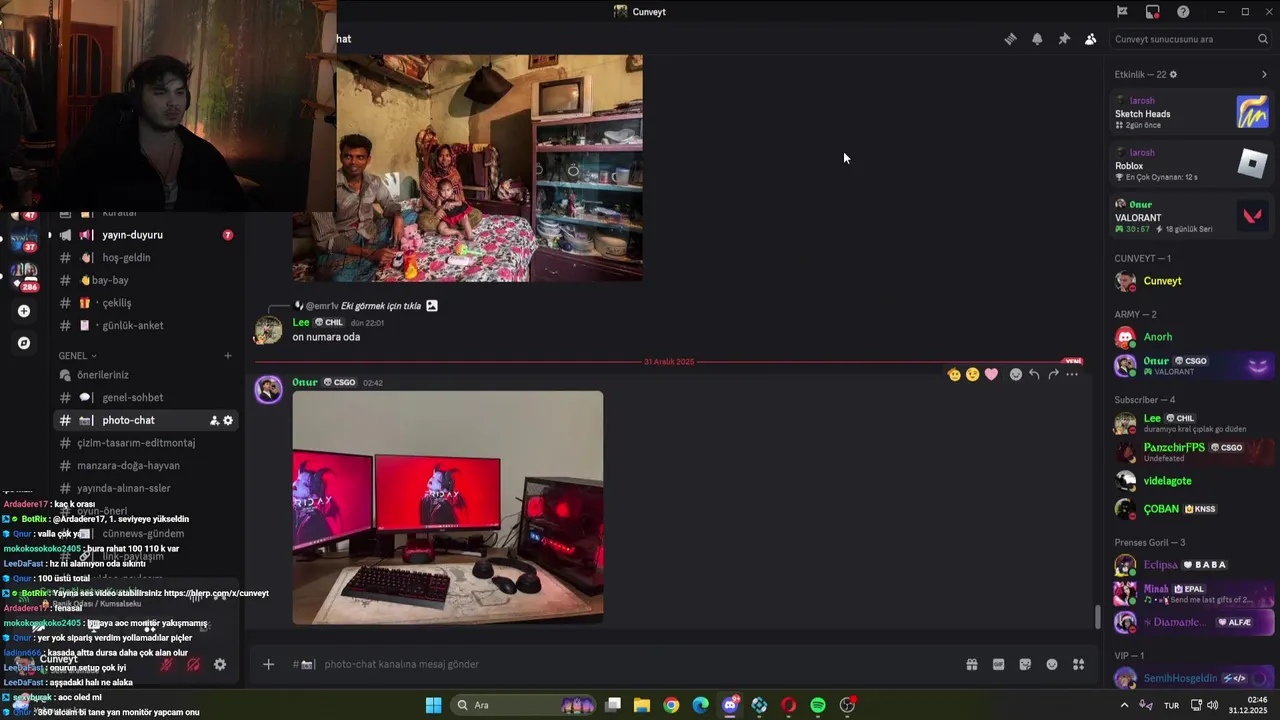This screenshot has width=1280, height=720.
Task: Open the GIF picker
Action: [998, 664]
